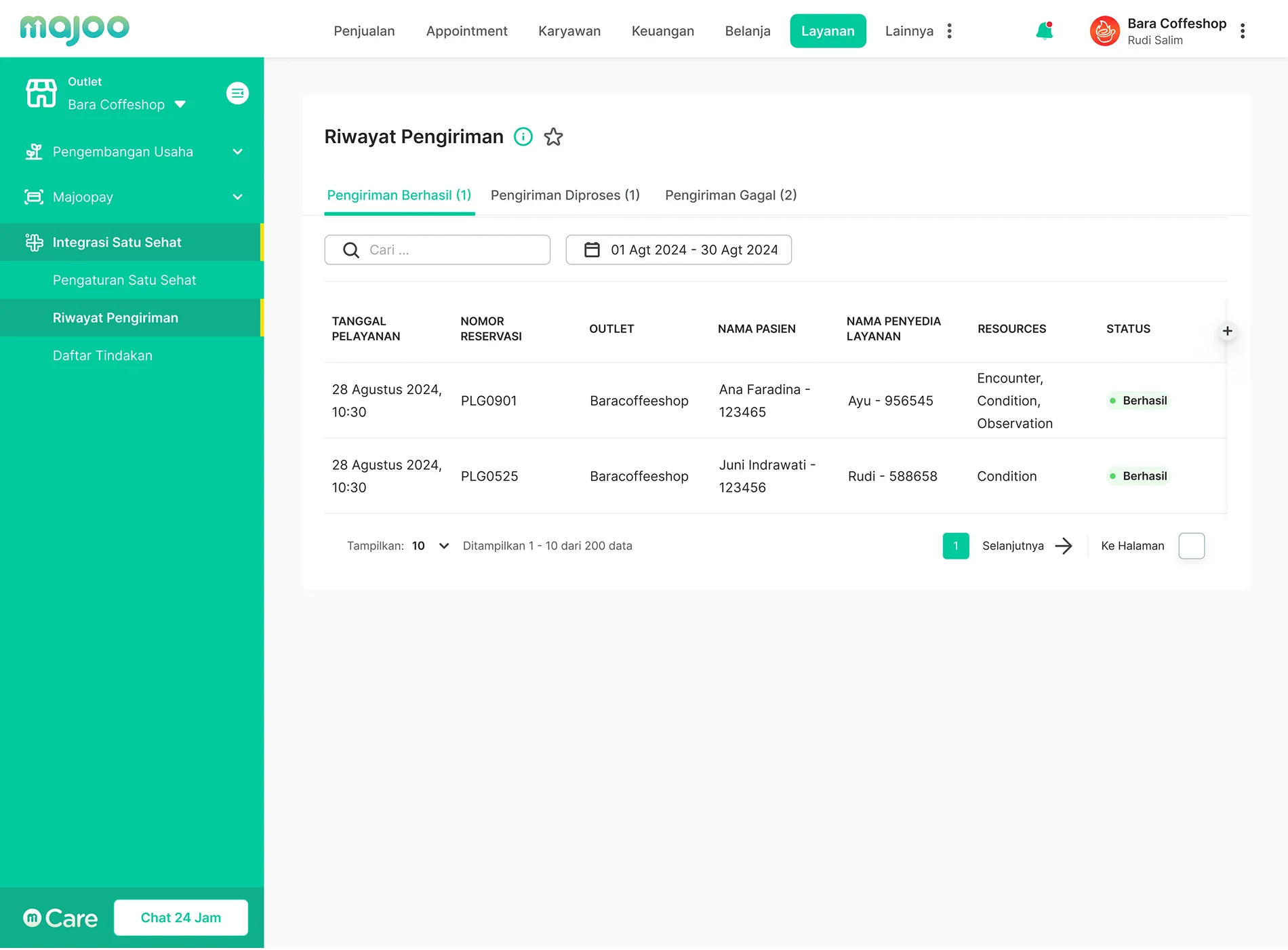Viewport: 1288px width, 950px height.
Task: Open the date range picker
Action: (x=679, y=250)
